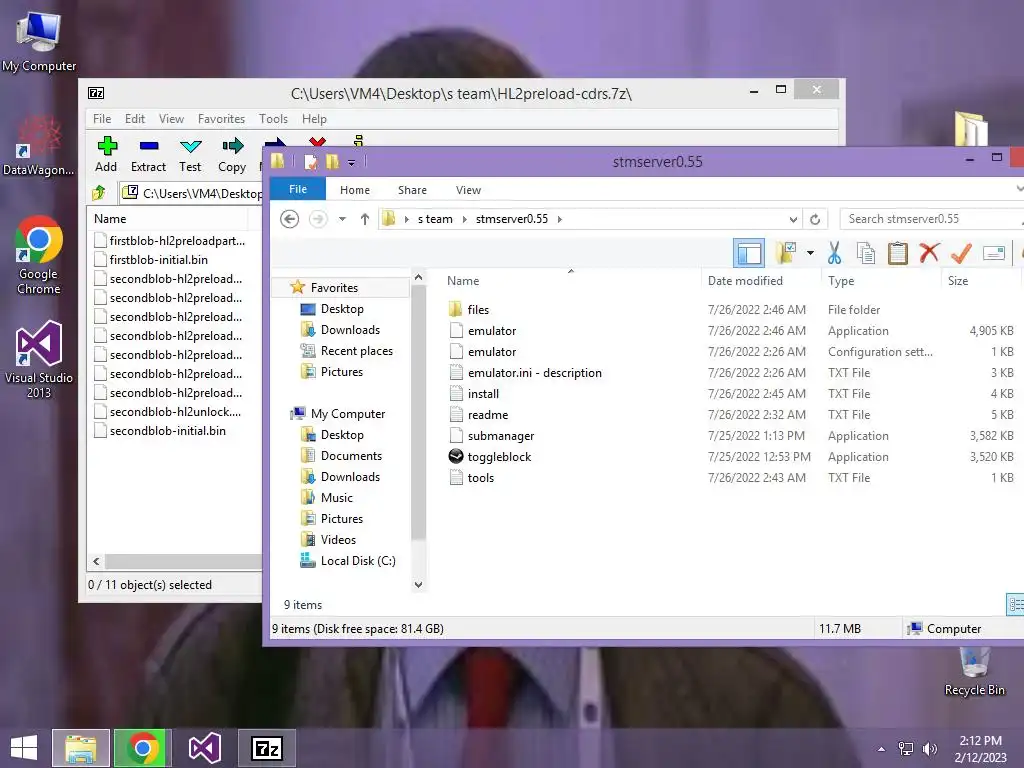
Task: Click the Explorer Back arrow button
Action: click(x=289, y=219)
